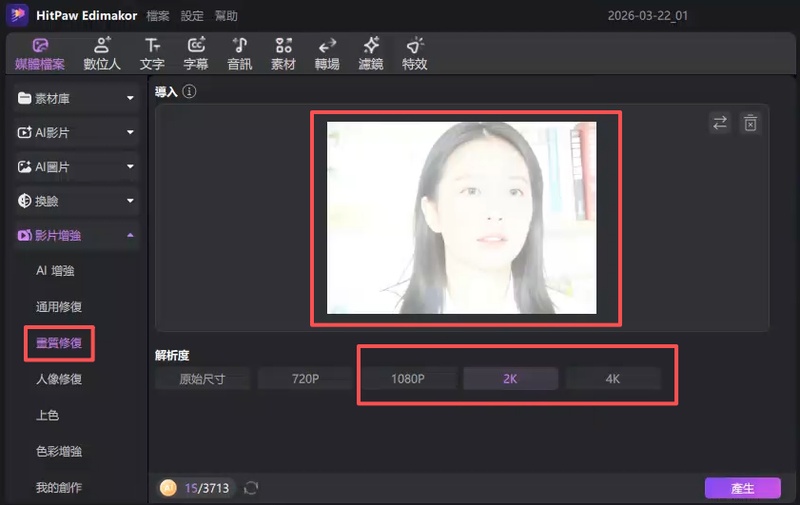Open the 檔案 file menu
Image resolution: width=800 pixels, height=505 pixels.
tap(158, 16)
